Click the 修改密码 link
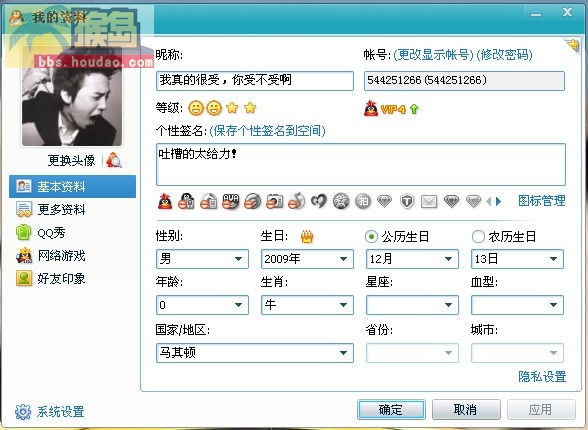The width and height of the screenshot is (588, 430). click(x=504, y=55)
